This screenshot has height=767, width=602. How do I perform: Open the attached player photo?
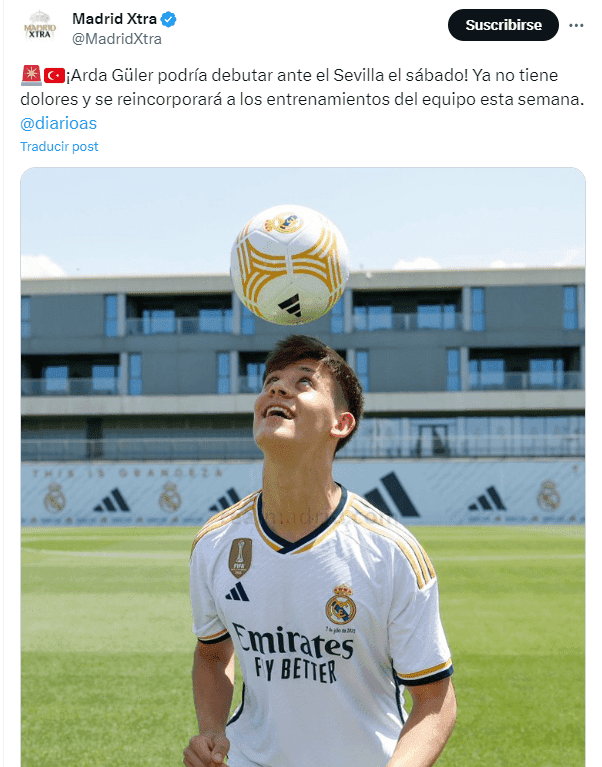point(303,467)
